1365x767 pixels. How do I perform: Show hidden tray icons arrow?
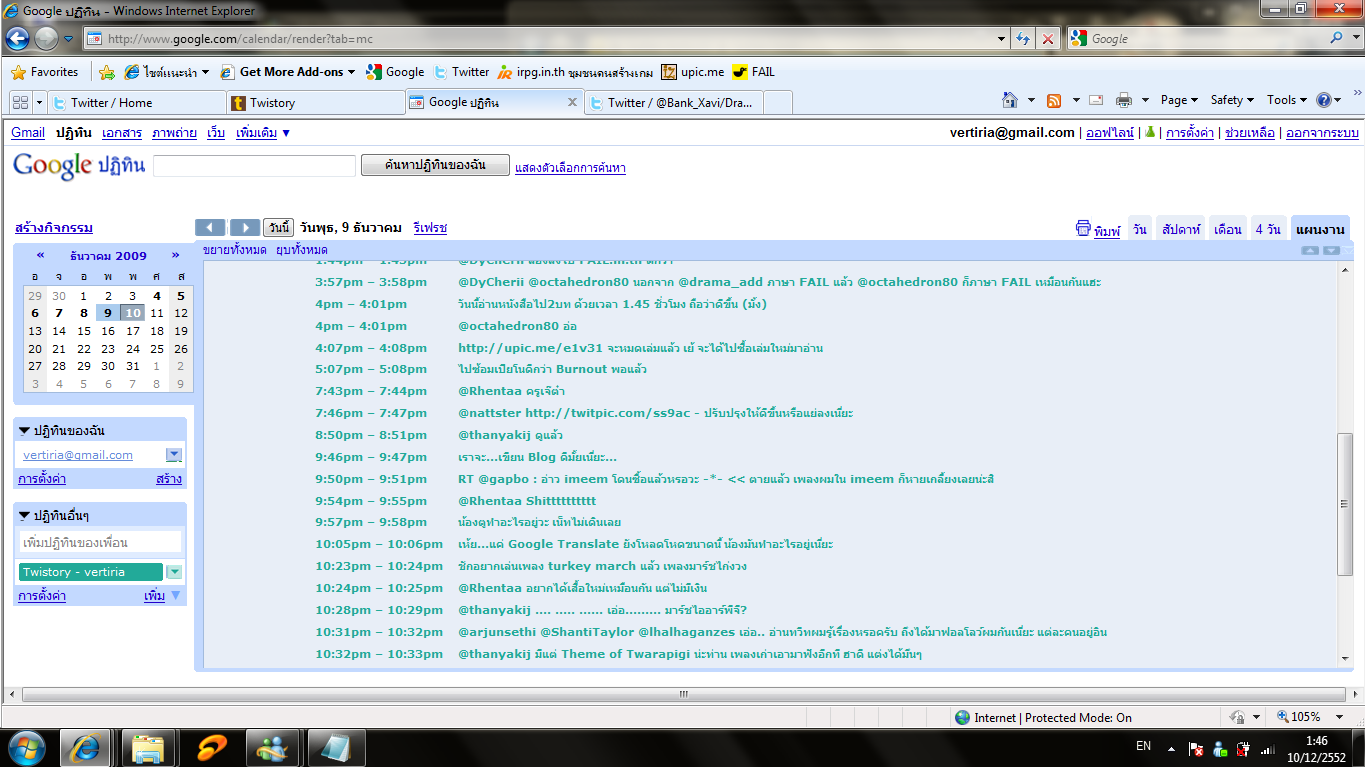coord(1171,748)
